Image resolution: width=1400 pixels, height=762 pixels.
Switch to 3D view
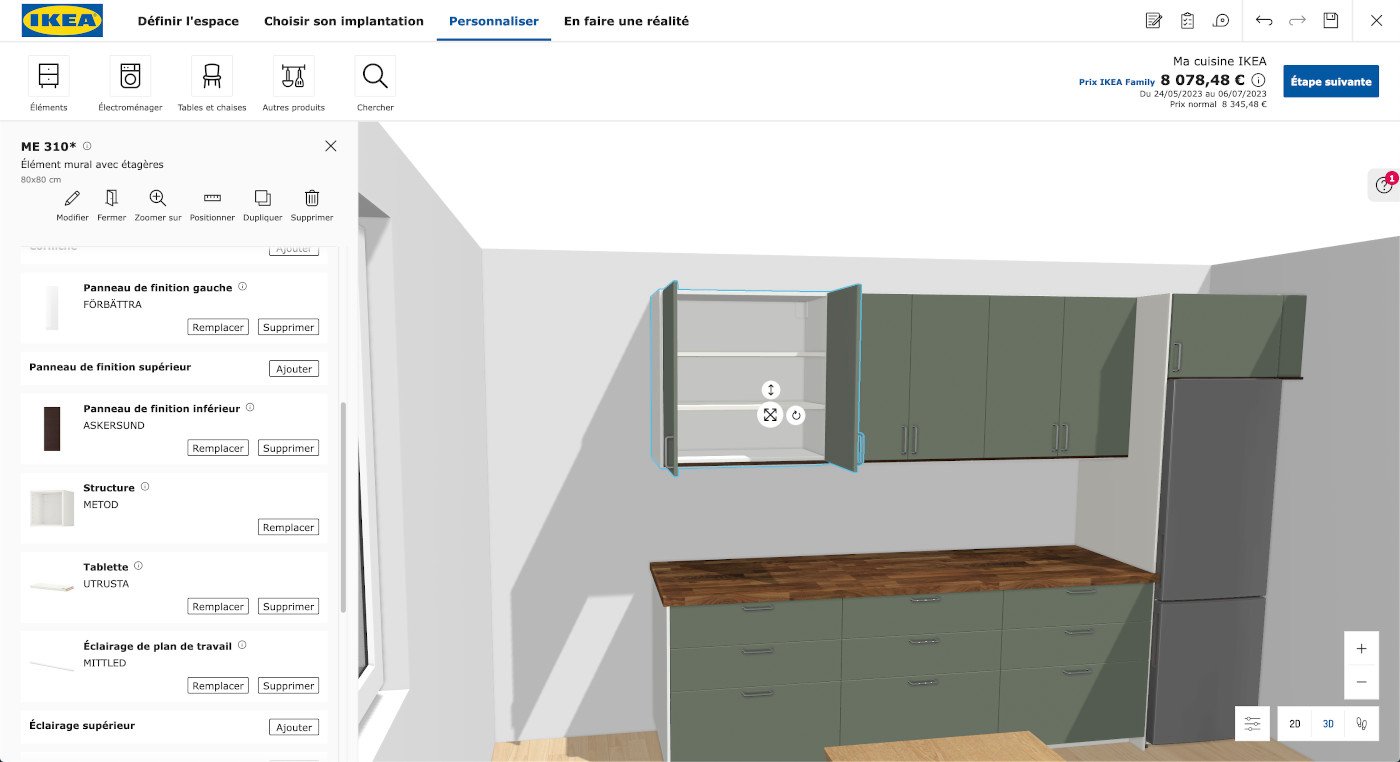coord(1328,723)
